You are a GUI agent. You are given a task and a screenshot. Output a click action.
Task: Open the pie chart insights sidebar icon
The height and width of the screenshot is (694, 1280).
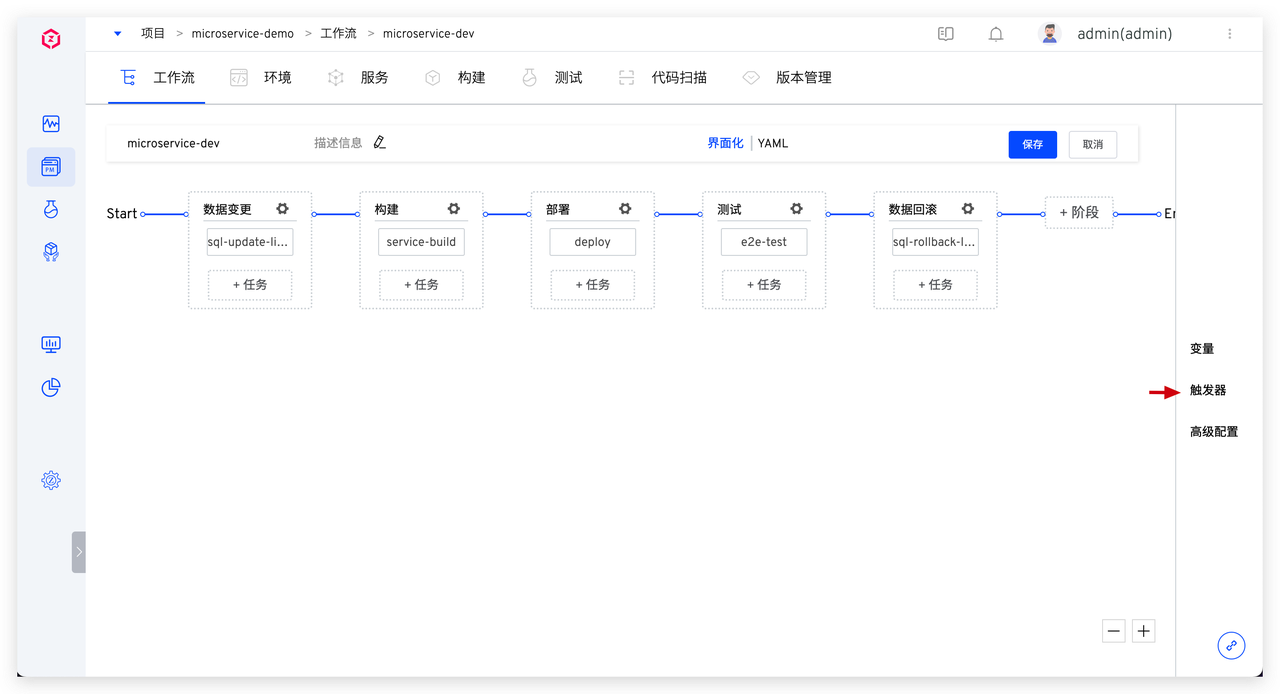(51, 387)
